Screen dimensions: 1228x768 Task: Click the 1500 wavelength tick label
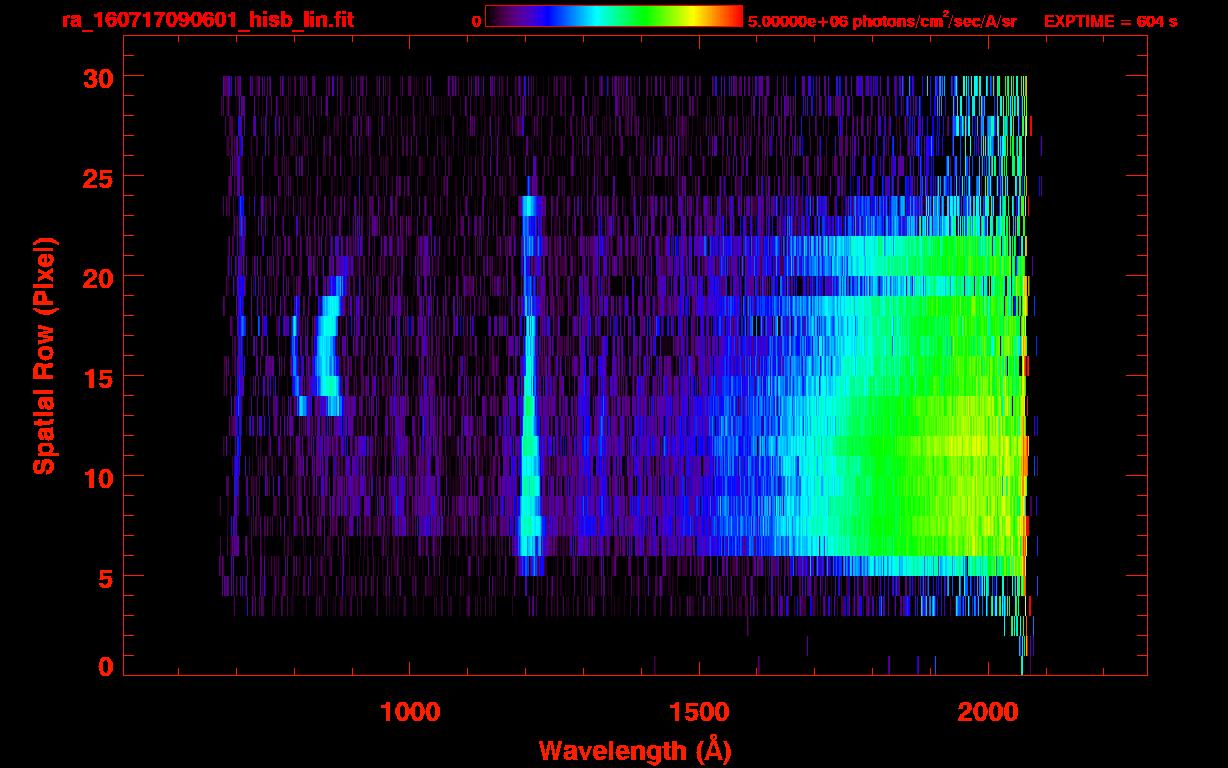point(698,711)
